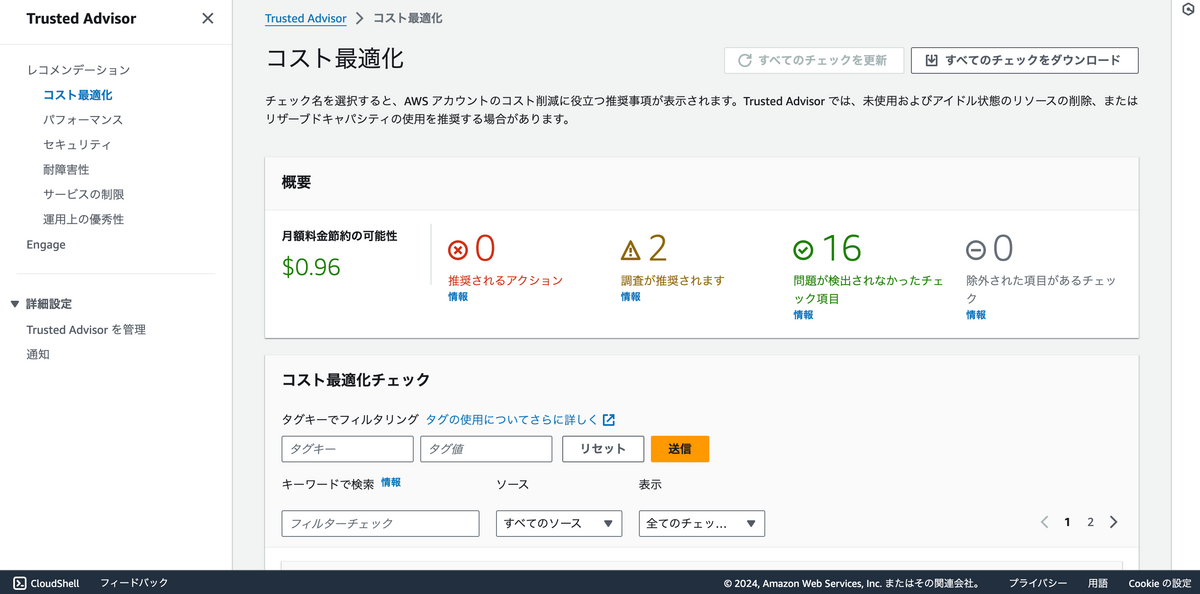The width and height of the screenshot is (1200, 594).
Task: Go to previous page with left pagination arrow
Action: pyautogui.click(x=1045, y=522)
